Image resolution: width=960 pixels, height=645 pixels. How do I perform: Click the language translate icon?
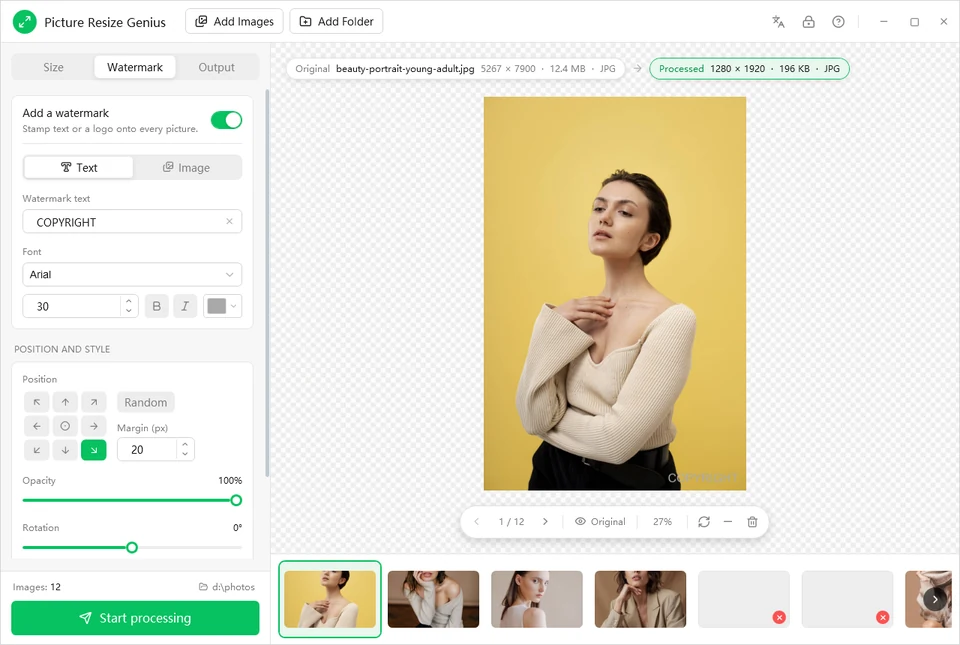pos(778,22)
